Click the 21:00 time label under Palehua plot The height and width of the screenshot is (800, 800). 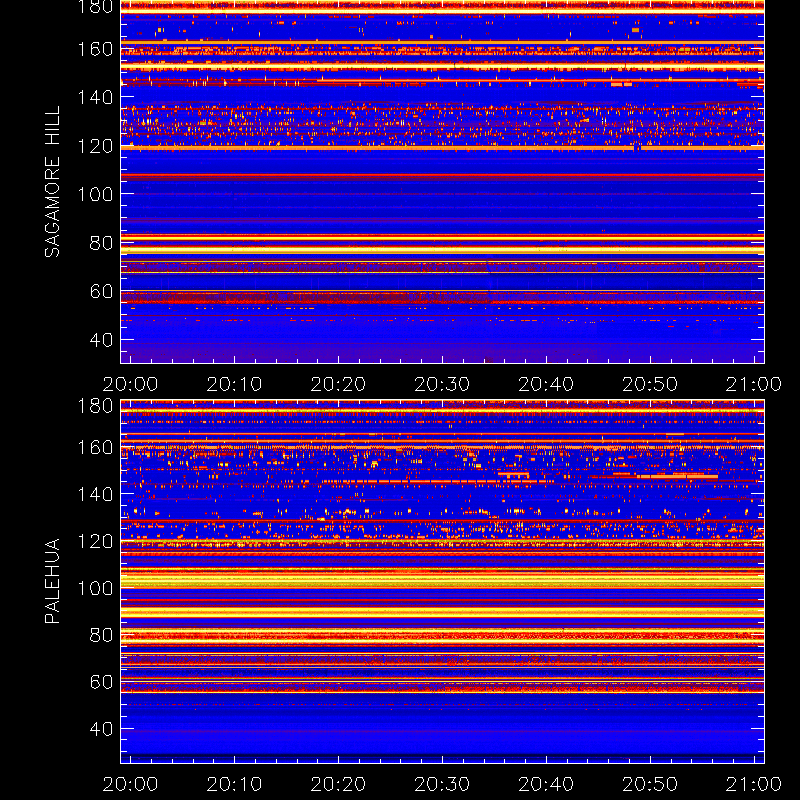click(754, 784)
